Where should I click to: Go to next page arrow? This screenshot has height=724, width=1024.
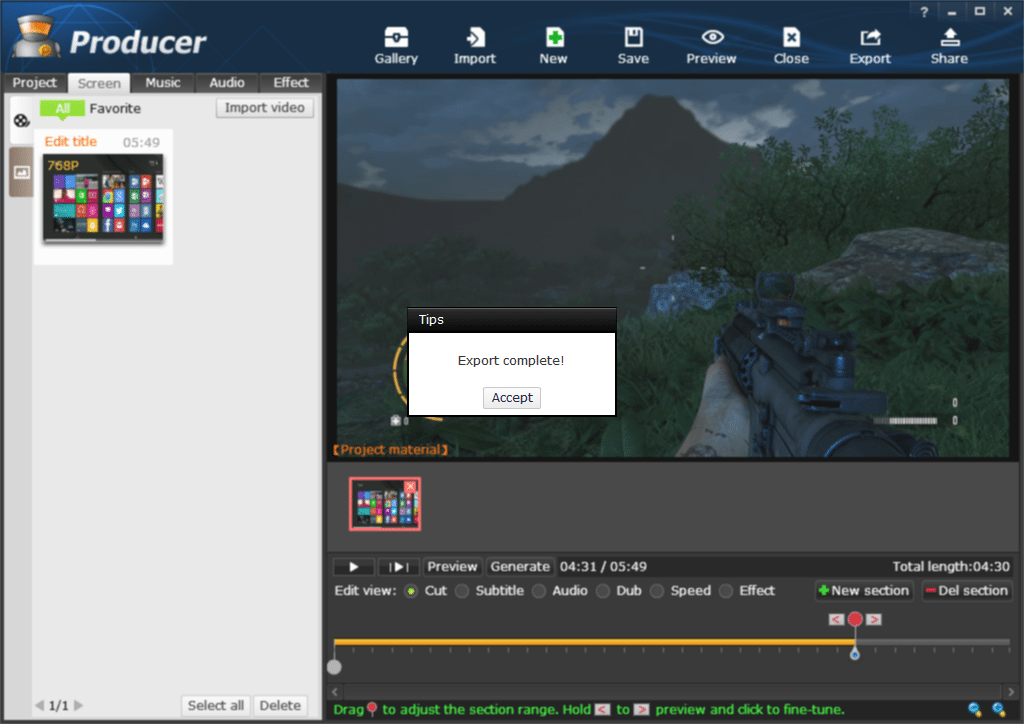click(79, 706)
